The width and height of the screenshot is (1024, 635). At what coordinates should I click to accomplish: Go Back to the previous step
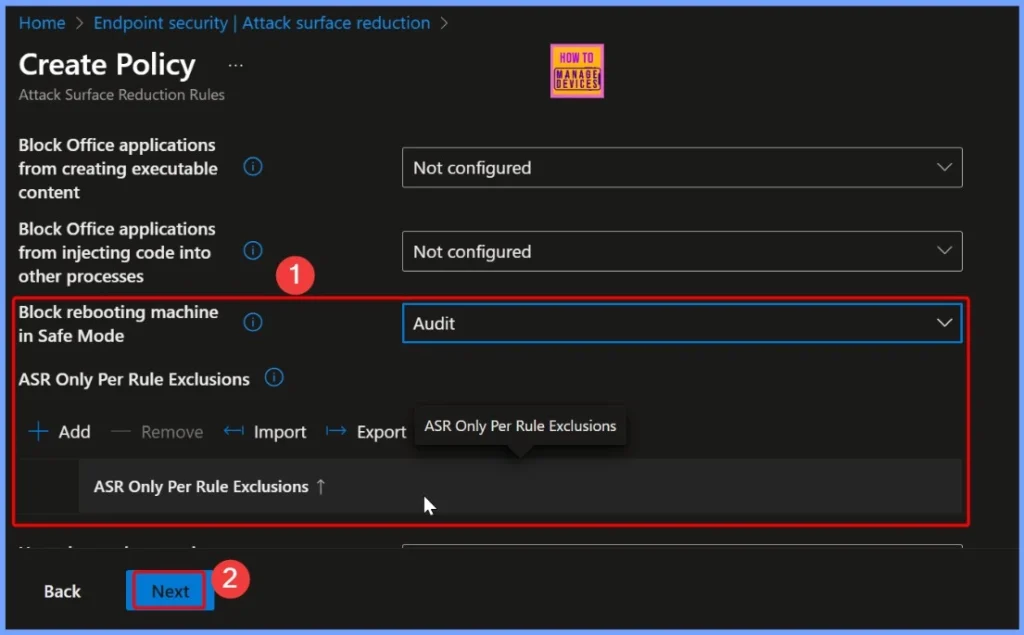tap(62, 590)
